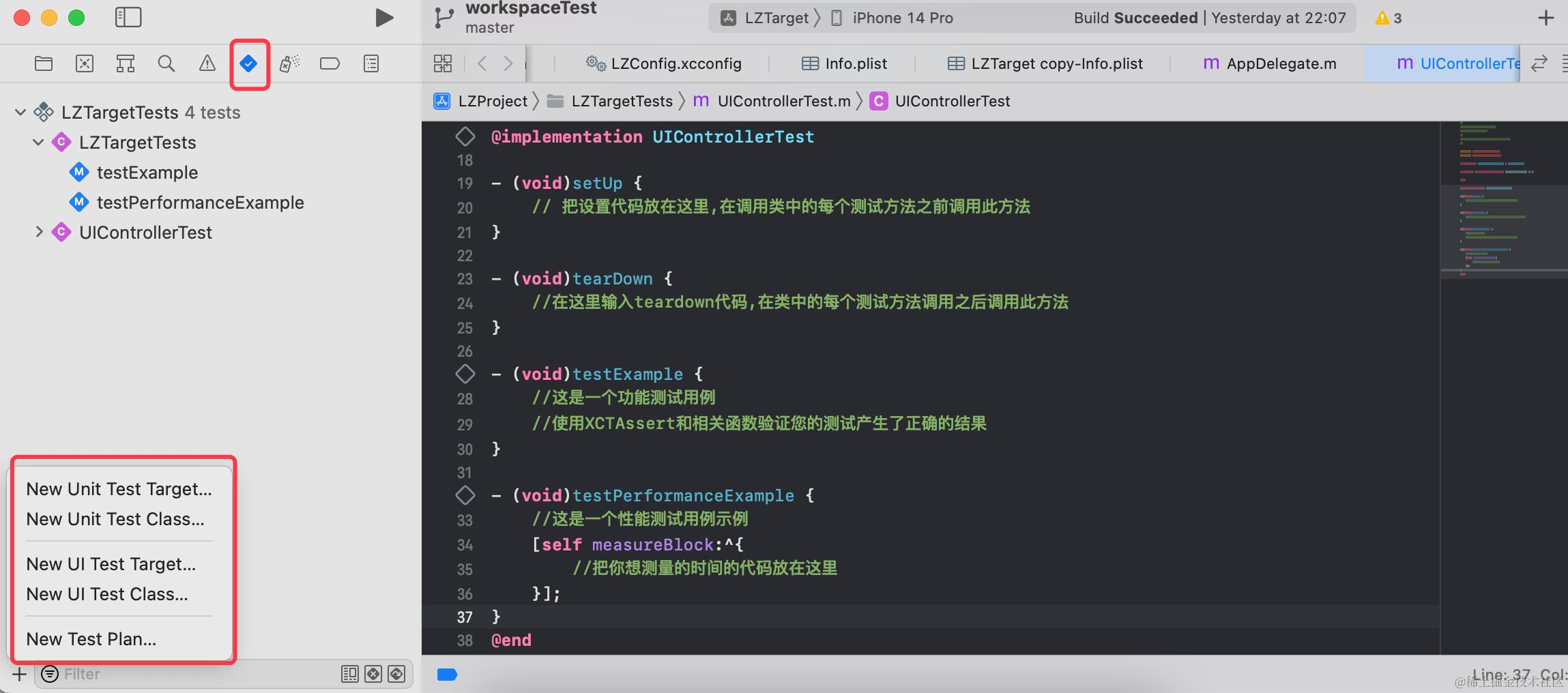This screenshot has height=693, width=1568.
Task: Toggle the navigator sidebar visibility
Action: coord(128,18)
